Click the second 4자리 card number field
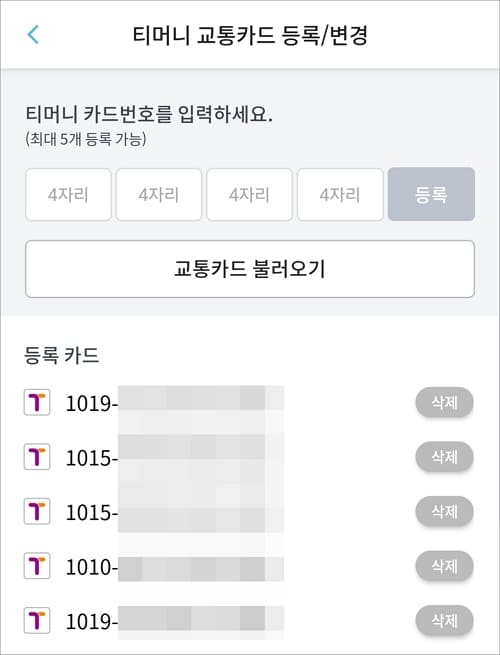The width and height of the screenshot is (500, 655). 159,195
